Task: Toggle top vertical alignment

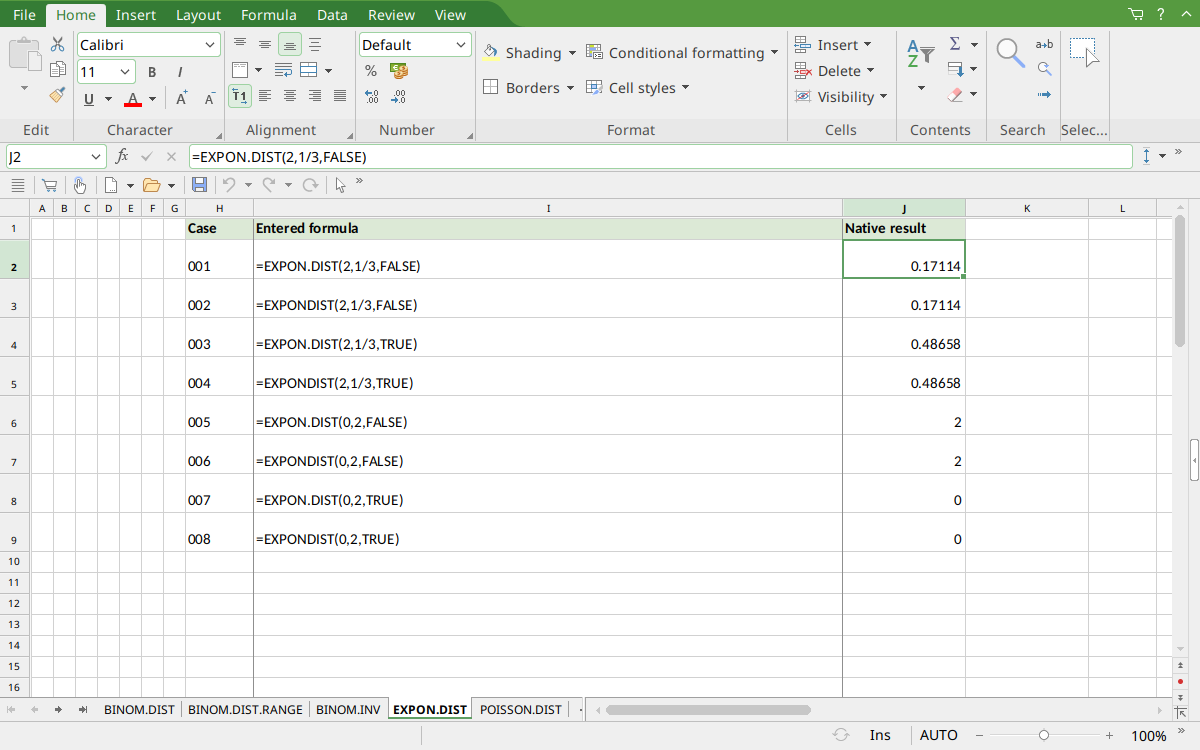Action: [239, 44]
